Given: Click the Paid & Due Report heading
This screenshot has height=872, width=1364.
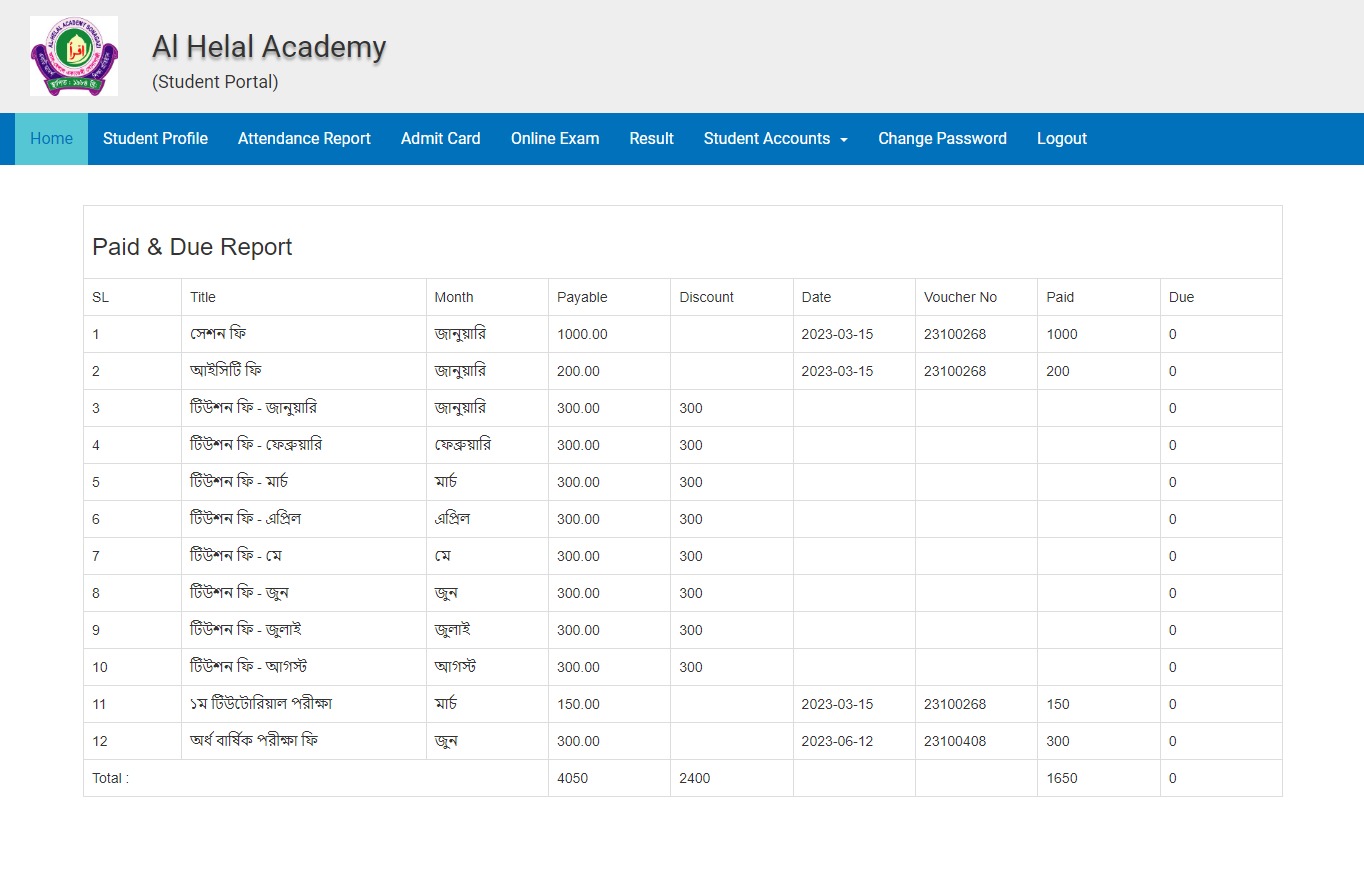Looking at the screenshot, I should click(192, 247).
